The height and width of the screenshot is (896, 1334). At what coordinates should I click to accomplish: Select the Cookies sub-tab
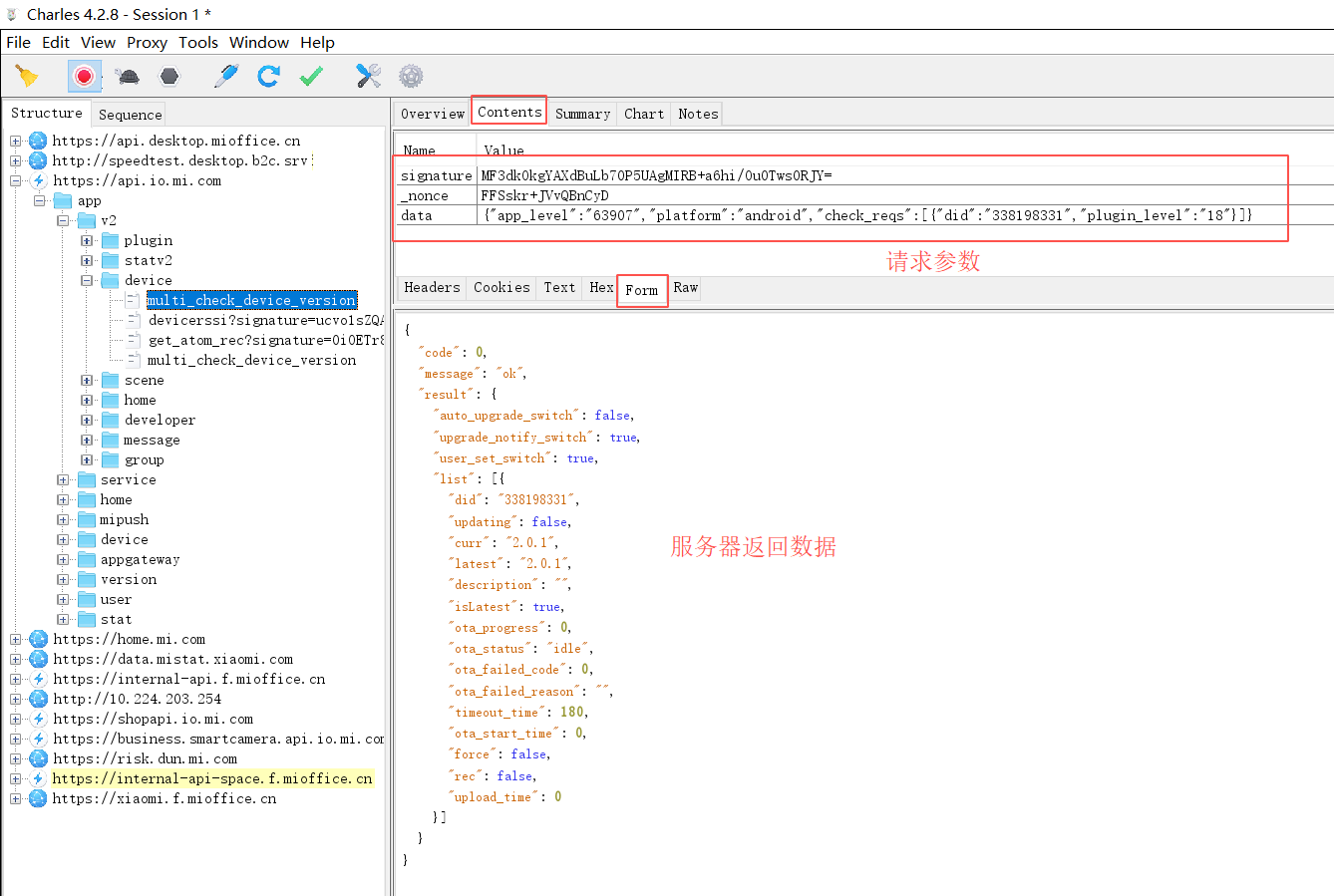[501, 287]
